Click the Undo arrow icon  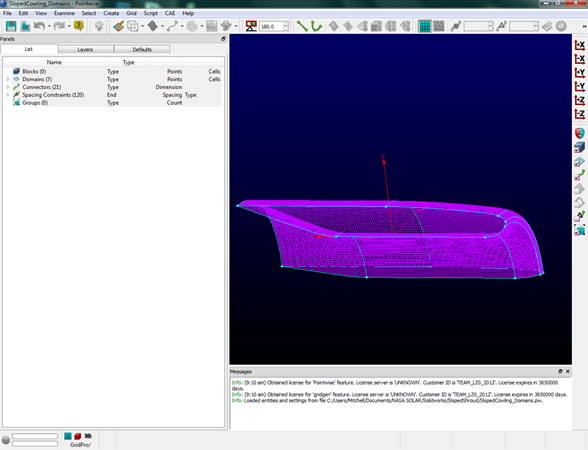coord(39,26)
